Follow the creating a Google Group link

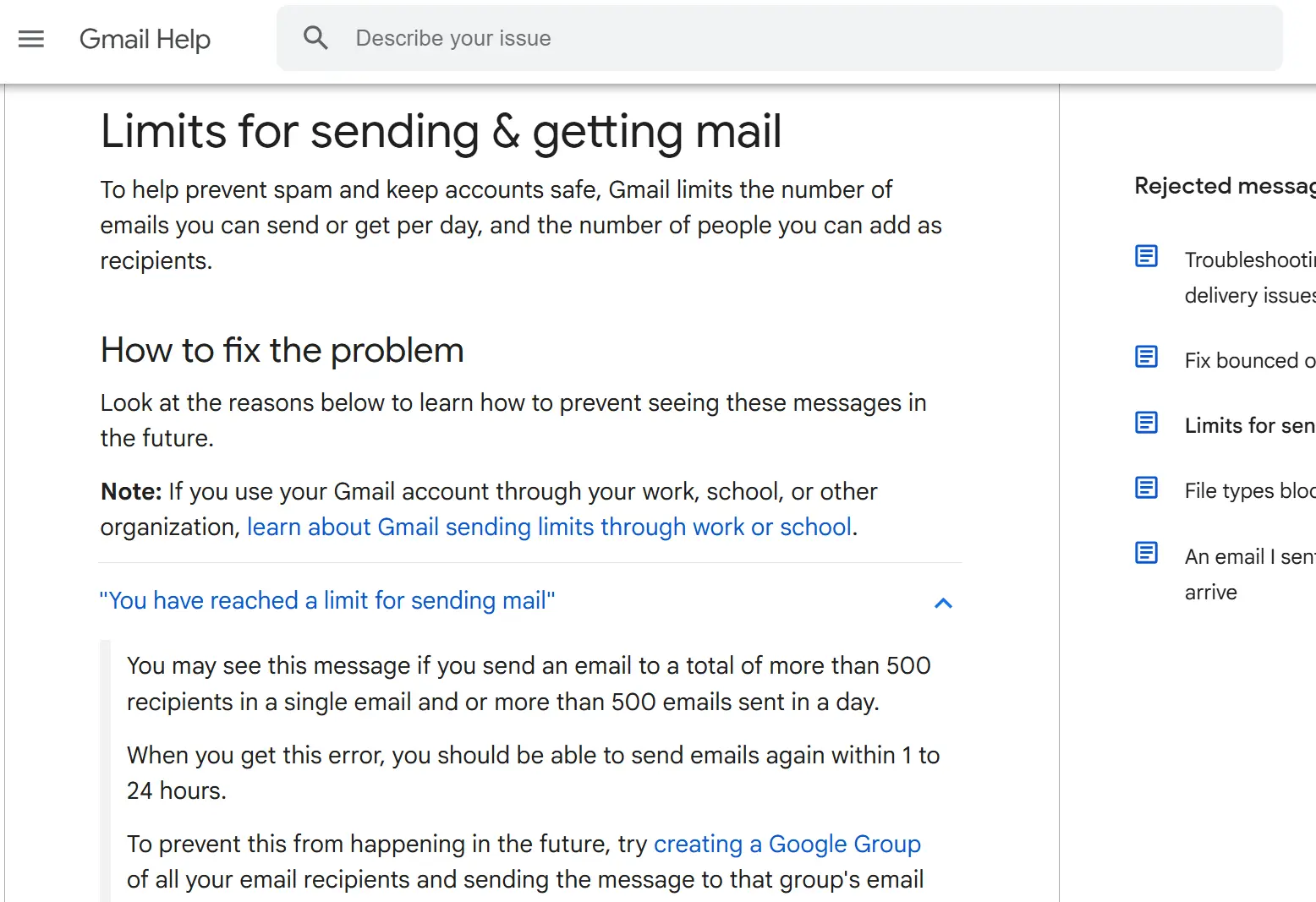tap(787, 844)
